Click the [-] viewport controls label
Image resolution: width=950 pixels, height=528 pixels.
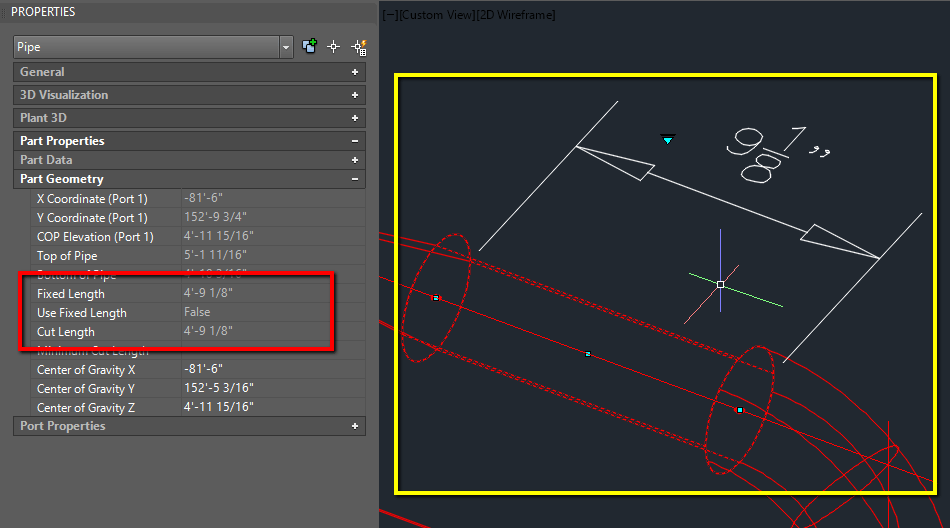pyautogui.click(x=390, y=15)
